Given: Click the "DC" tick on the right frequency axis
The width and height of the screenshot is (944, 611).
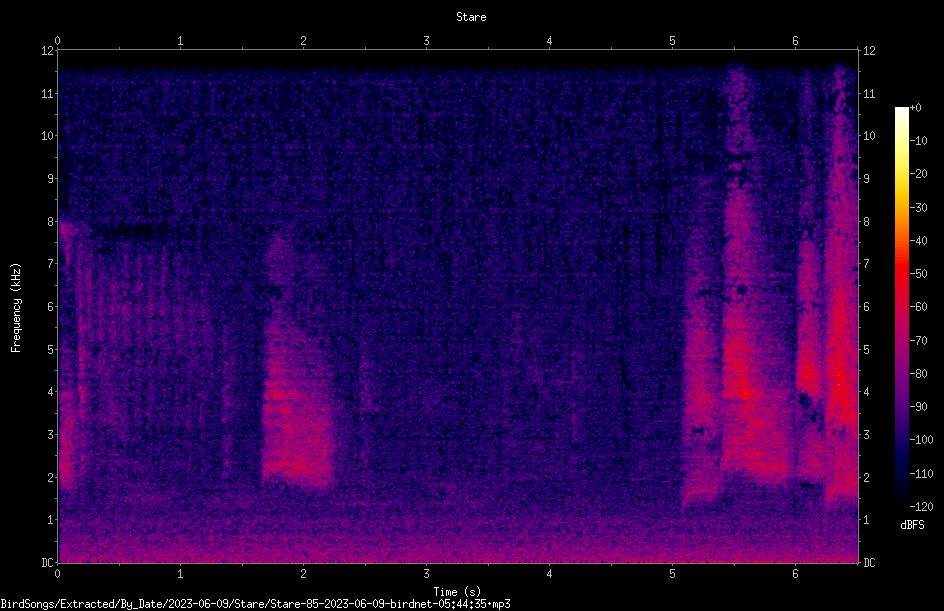Looking at the screenshot, I should tap(869, 563).
